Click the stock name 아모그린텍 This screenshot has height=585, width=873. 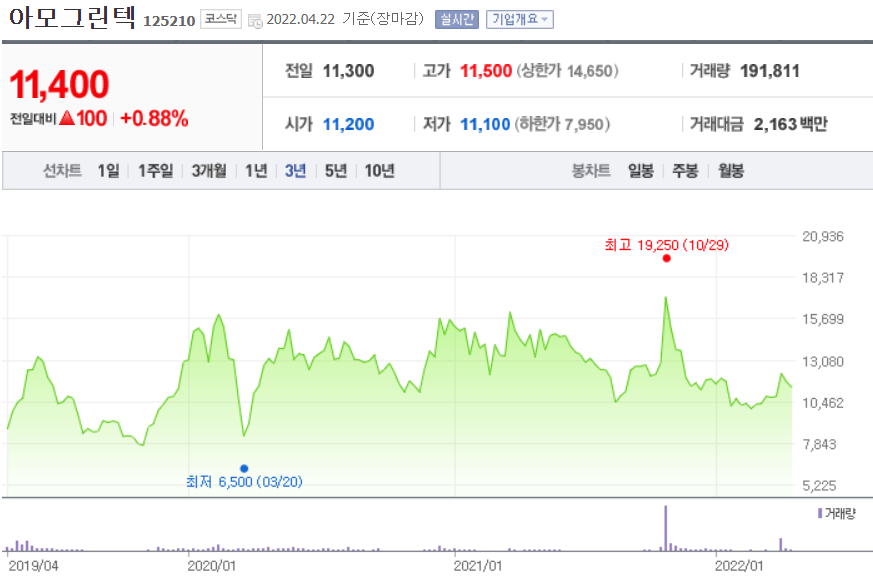point(72,17)
